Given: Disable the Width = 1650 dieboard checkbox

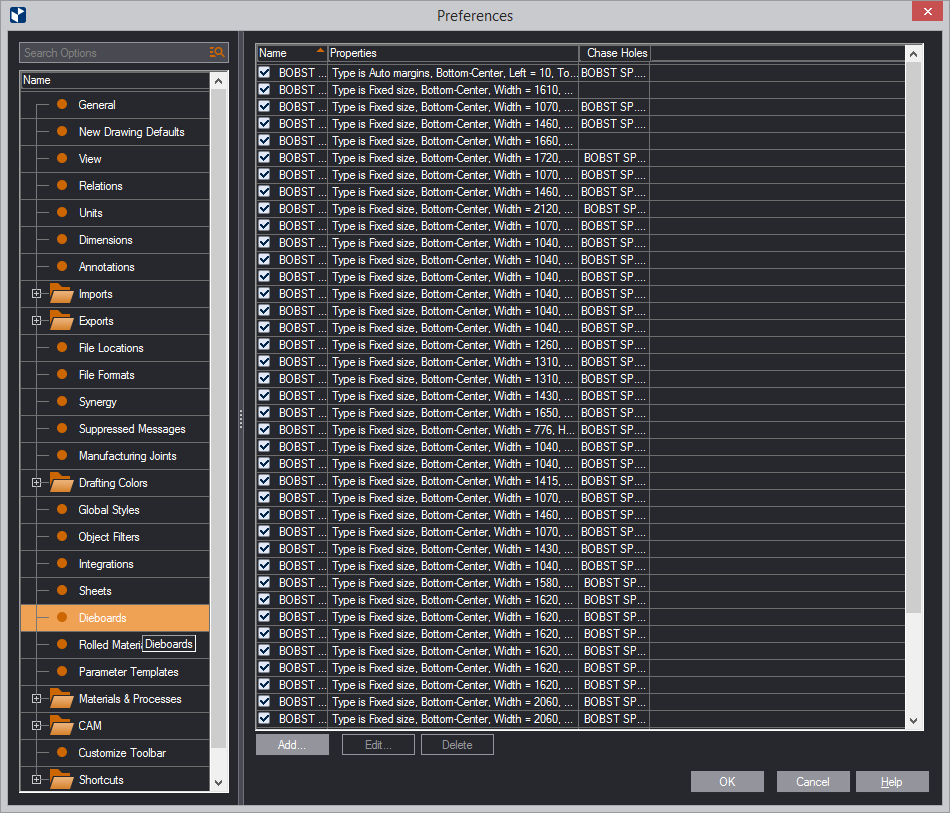Looking at the screenshot, I should (265, 413).
